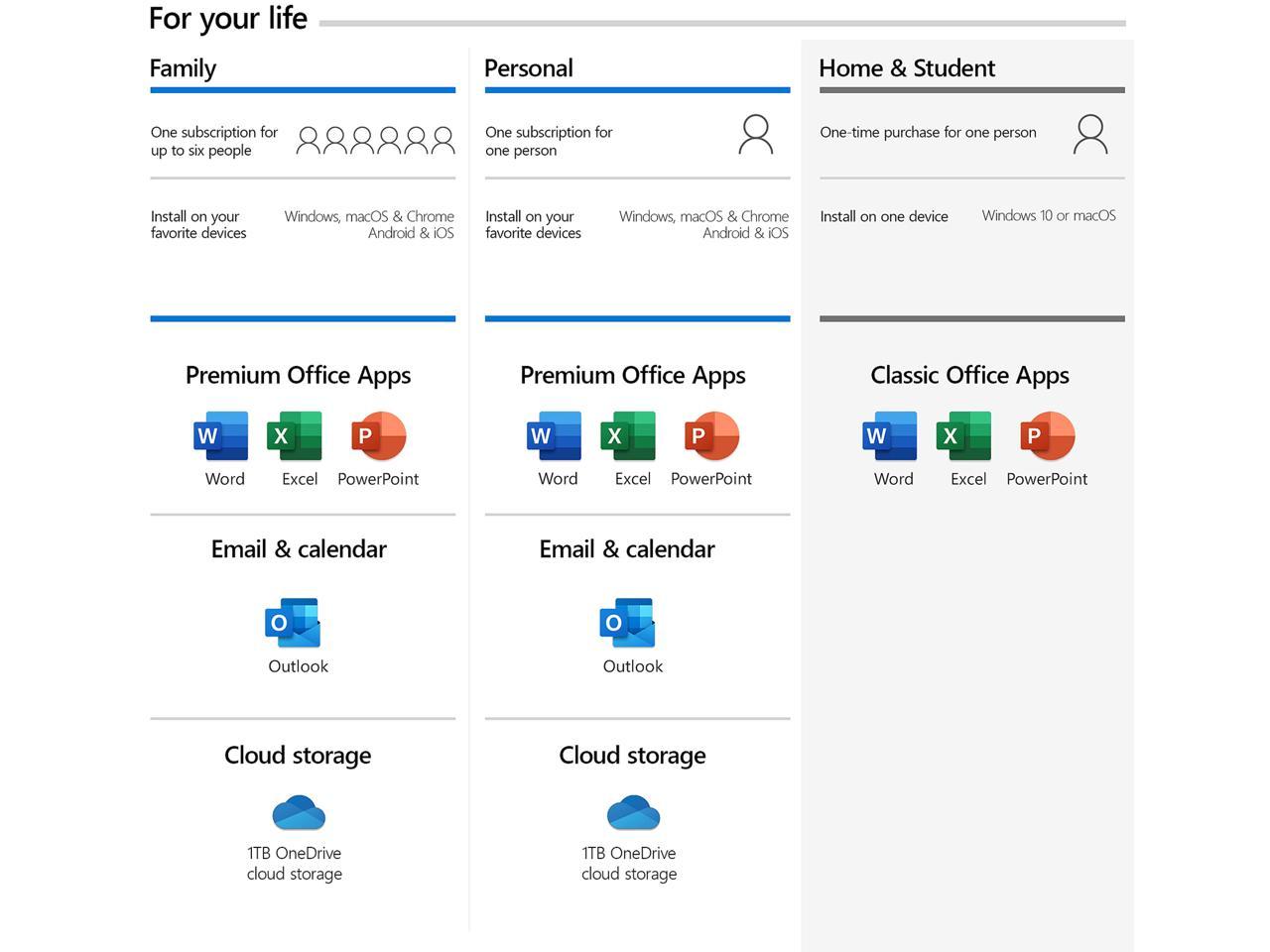Click the Excel icon in the Family column

coord(298,434)
